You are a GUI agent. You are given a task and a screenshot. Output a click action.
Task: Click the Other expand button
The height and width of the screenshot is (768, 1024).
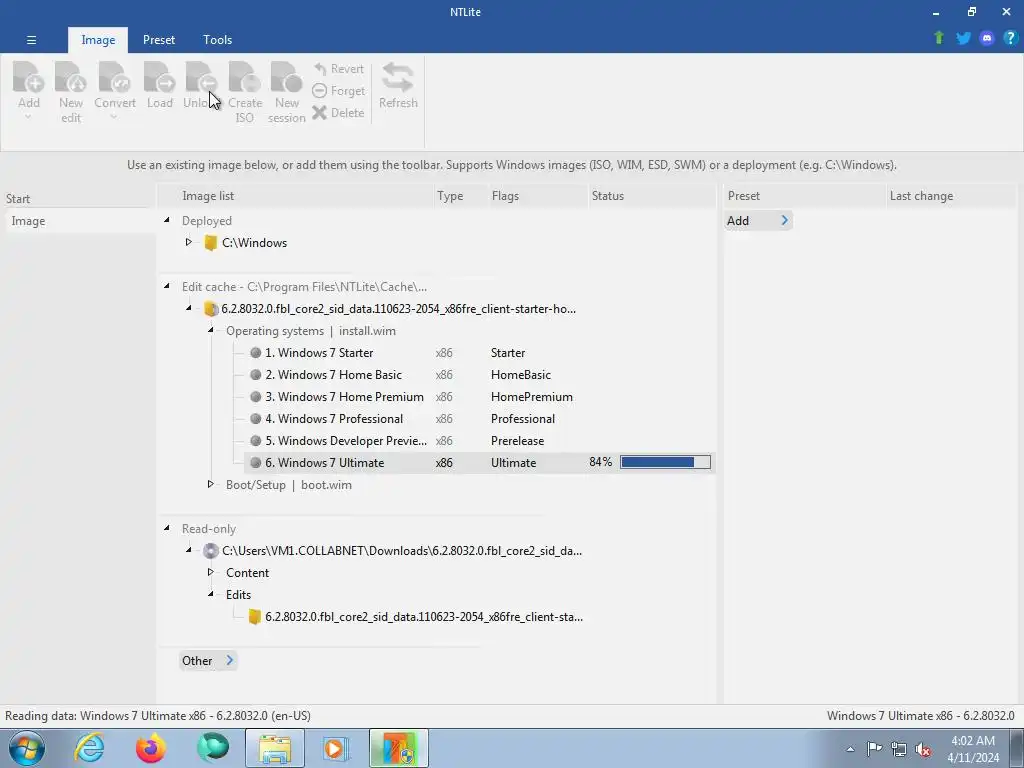pyautogui.click(x=208, y=660)
